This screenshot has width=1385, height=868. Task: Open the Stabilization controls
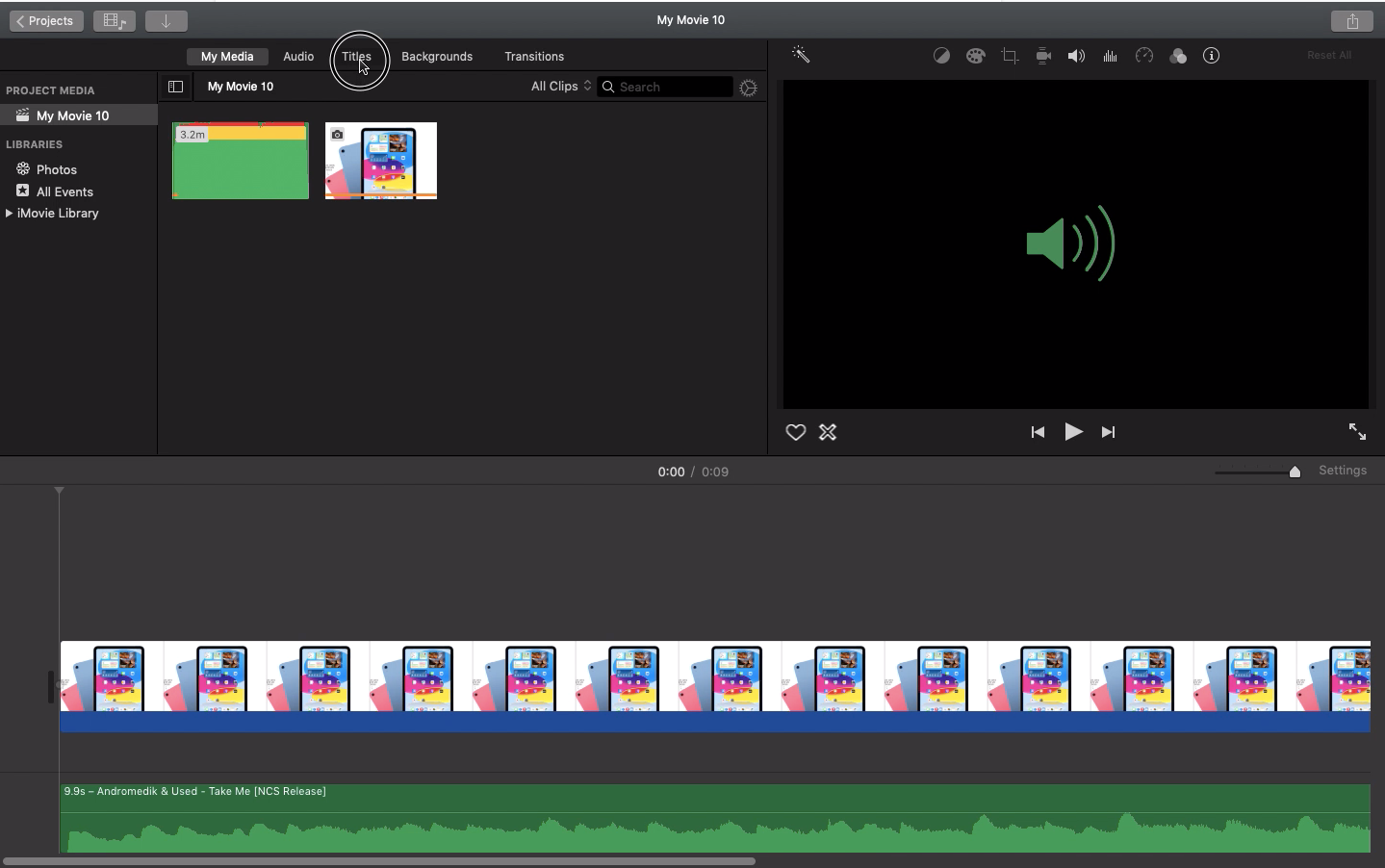click(1044, 56)
